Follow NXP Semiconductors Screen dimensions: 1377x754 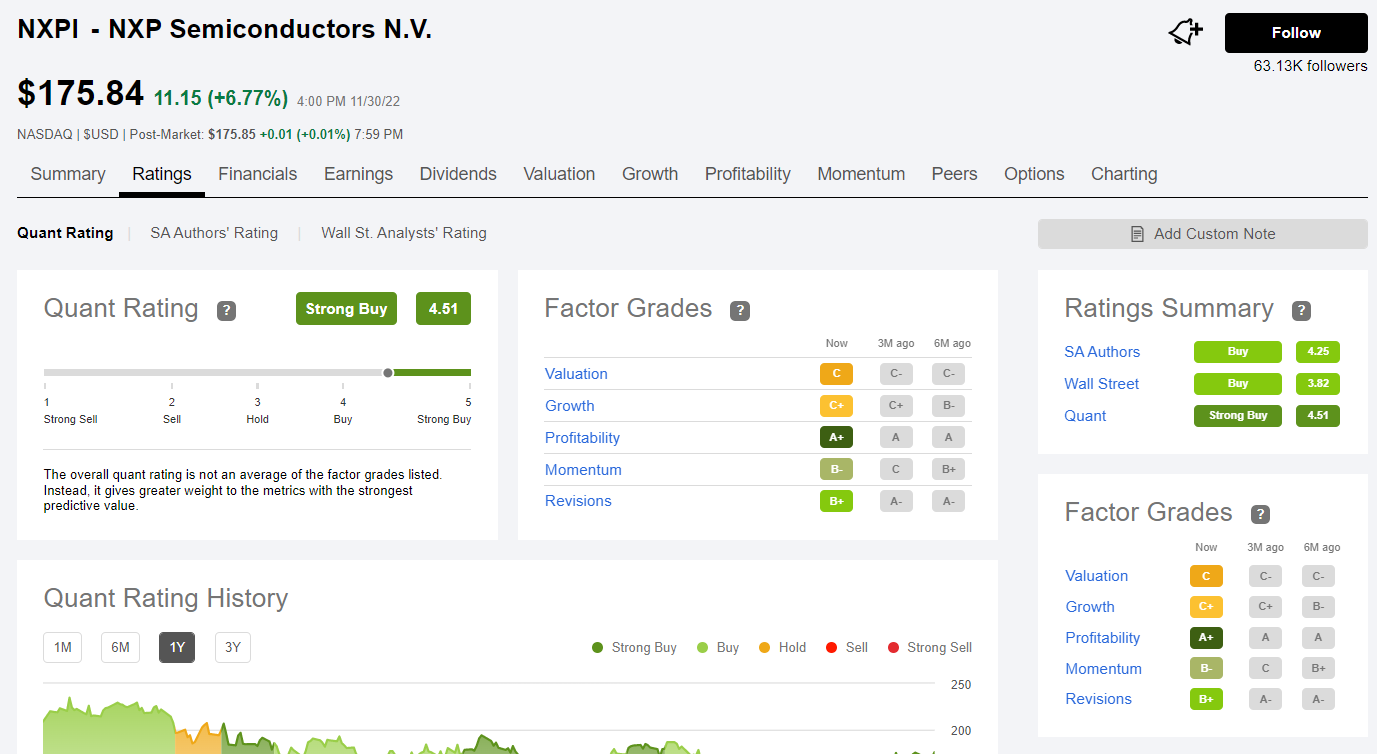tap(1296, 33)
